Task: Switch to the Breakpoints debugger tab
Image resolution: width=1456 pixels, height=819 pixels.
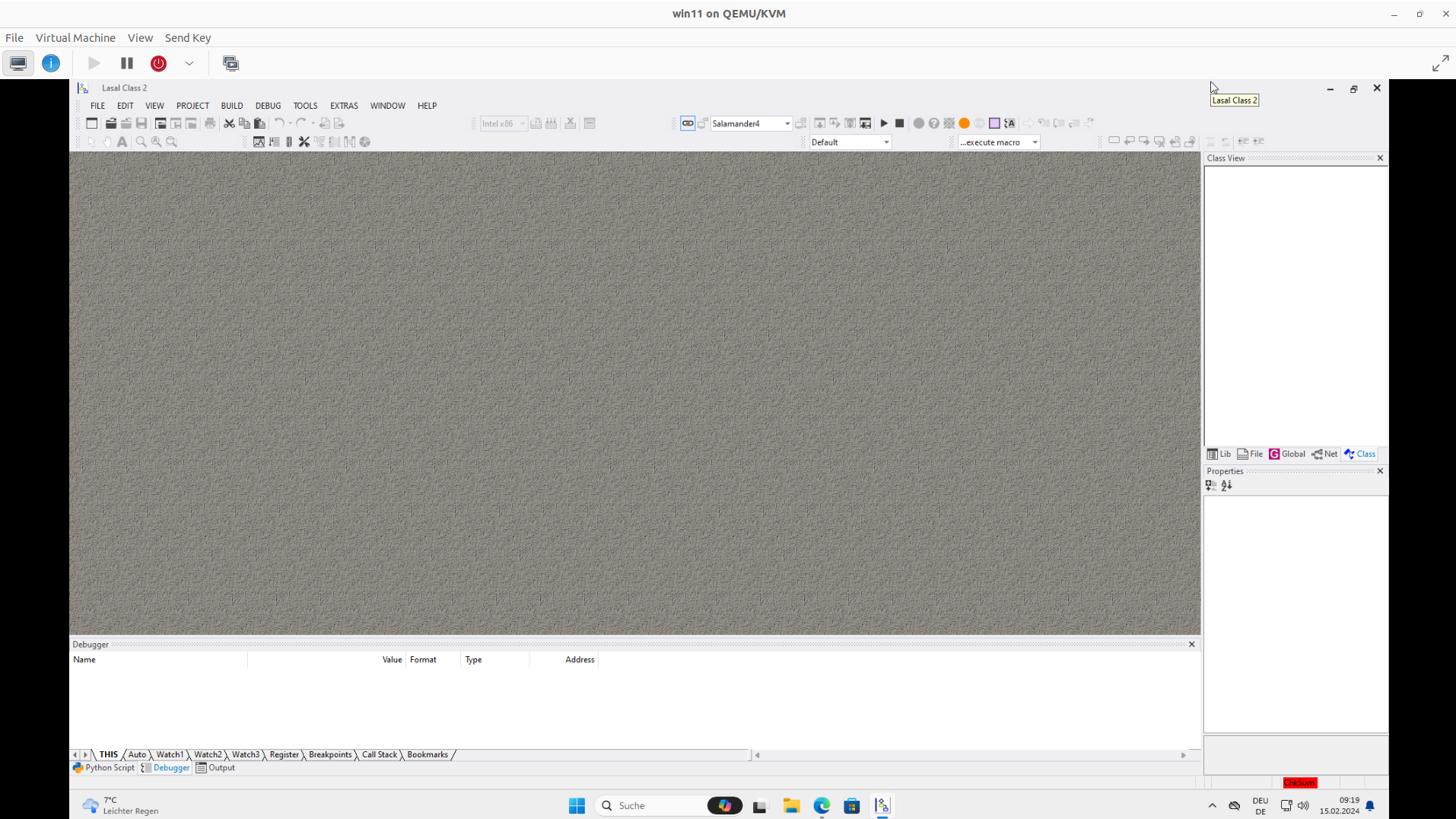Action: [330, 754]
